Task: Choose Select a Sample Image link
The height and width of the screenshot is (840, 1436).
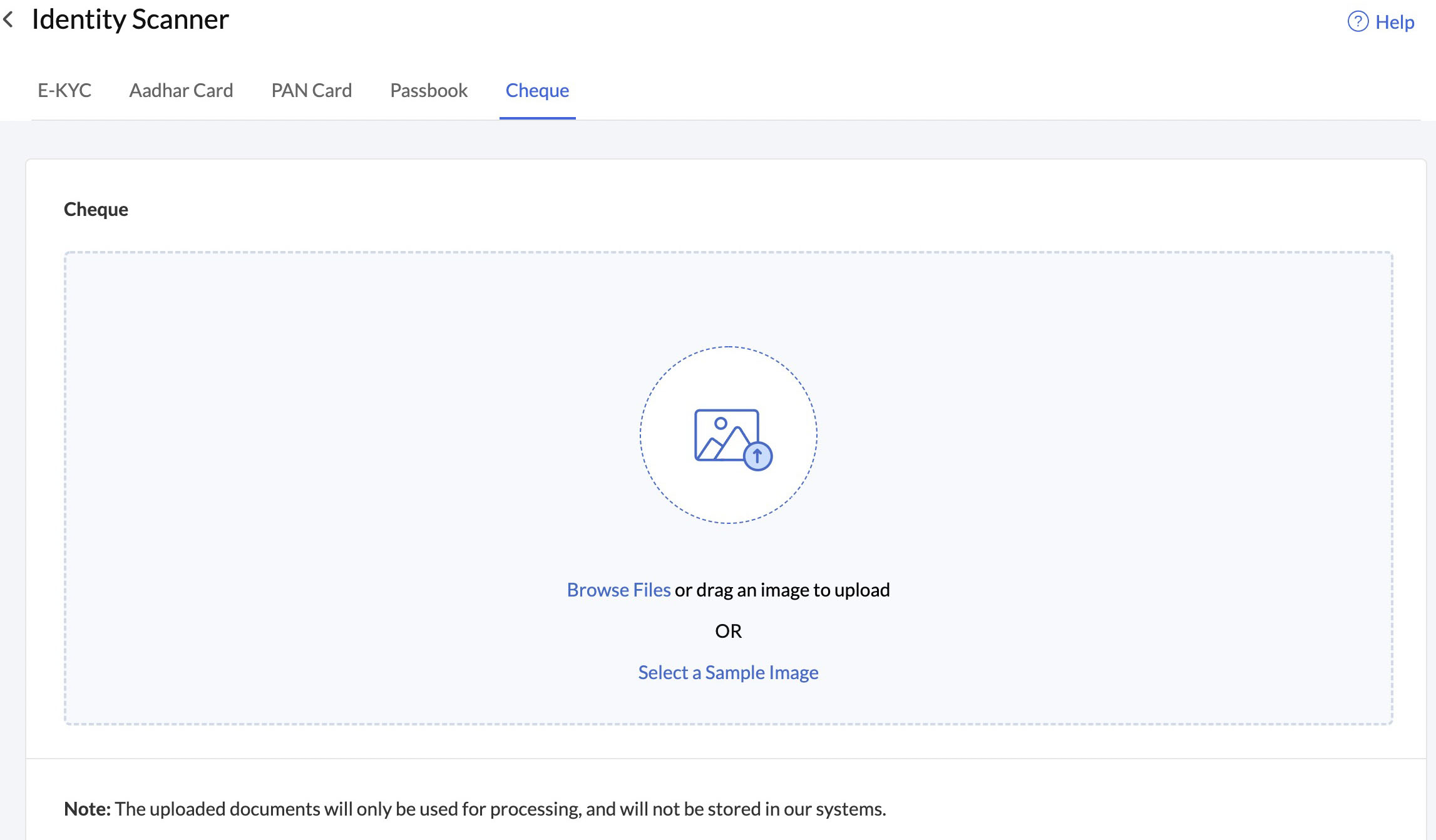Action: (x=728, y=672)
